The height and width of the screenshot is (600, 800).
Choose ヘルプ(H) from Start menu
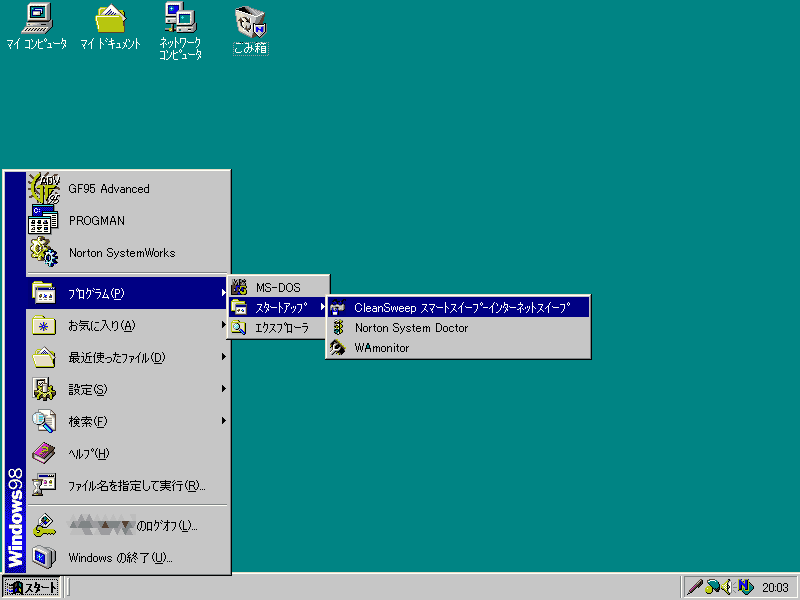(x=127, y=453)
